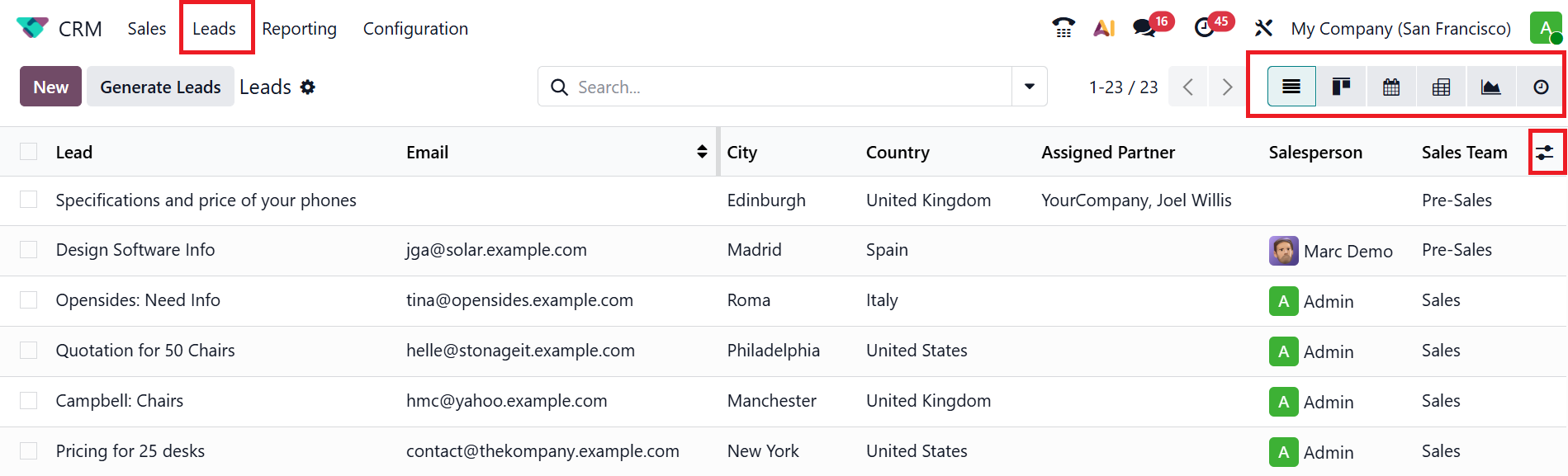1568x476 pixels.
Task: Switch to Calendar view
Action: click(x=1391, y=87)
